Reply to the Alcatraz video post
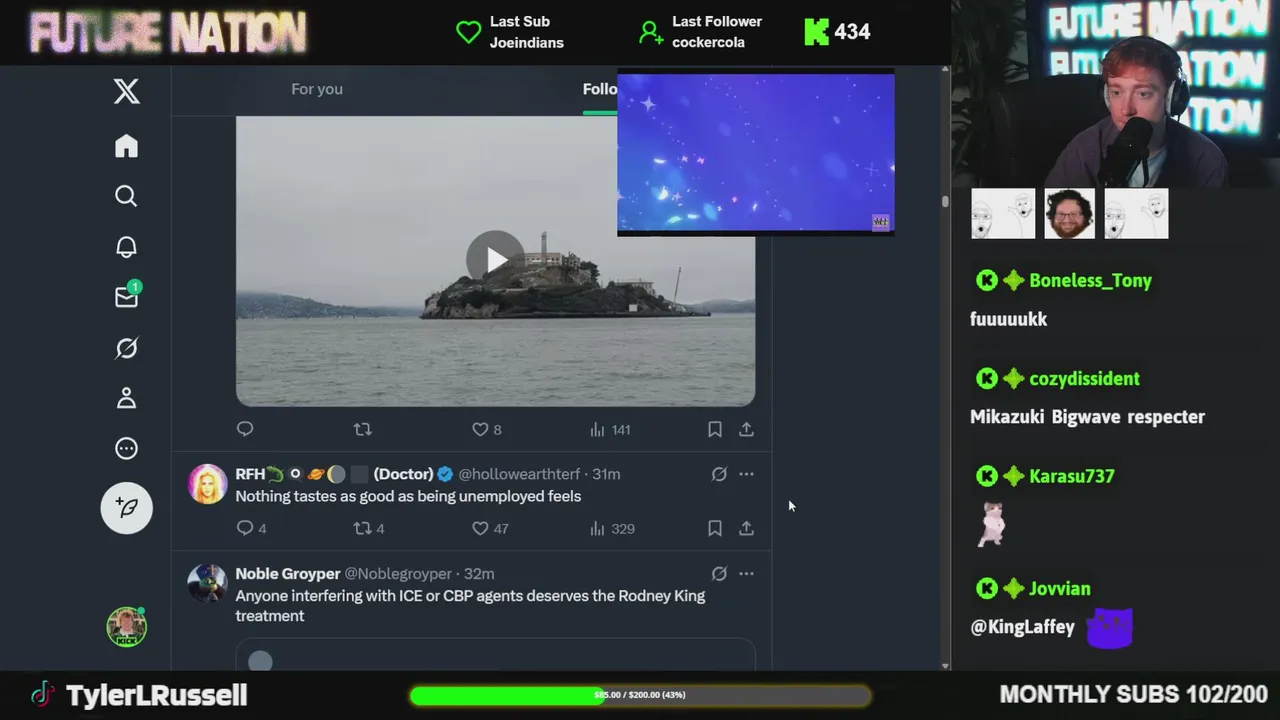Viewport: 1280px width, 720px height. (x=245, y=429)
